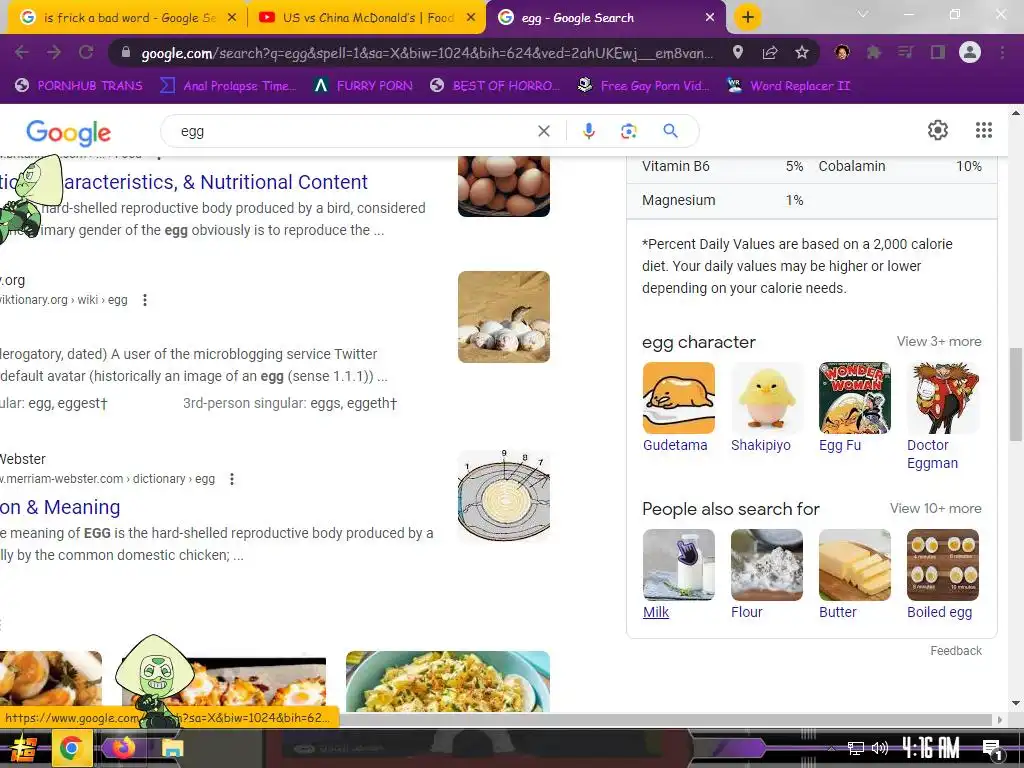Clear the search box with the X icon

543,131
